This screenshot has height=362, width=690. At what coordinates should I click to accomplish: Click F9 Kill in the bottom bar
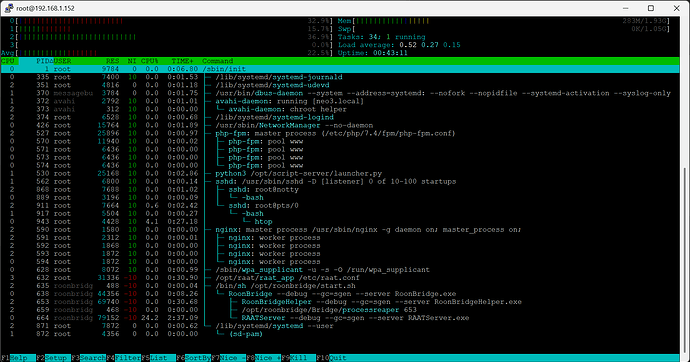coord(299,358)
